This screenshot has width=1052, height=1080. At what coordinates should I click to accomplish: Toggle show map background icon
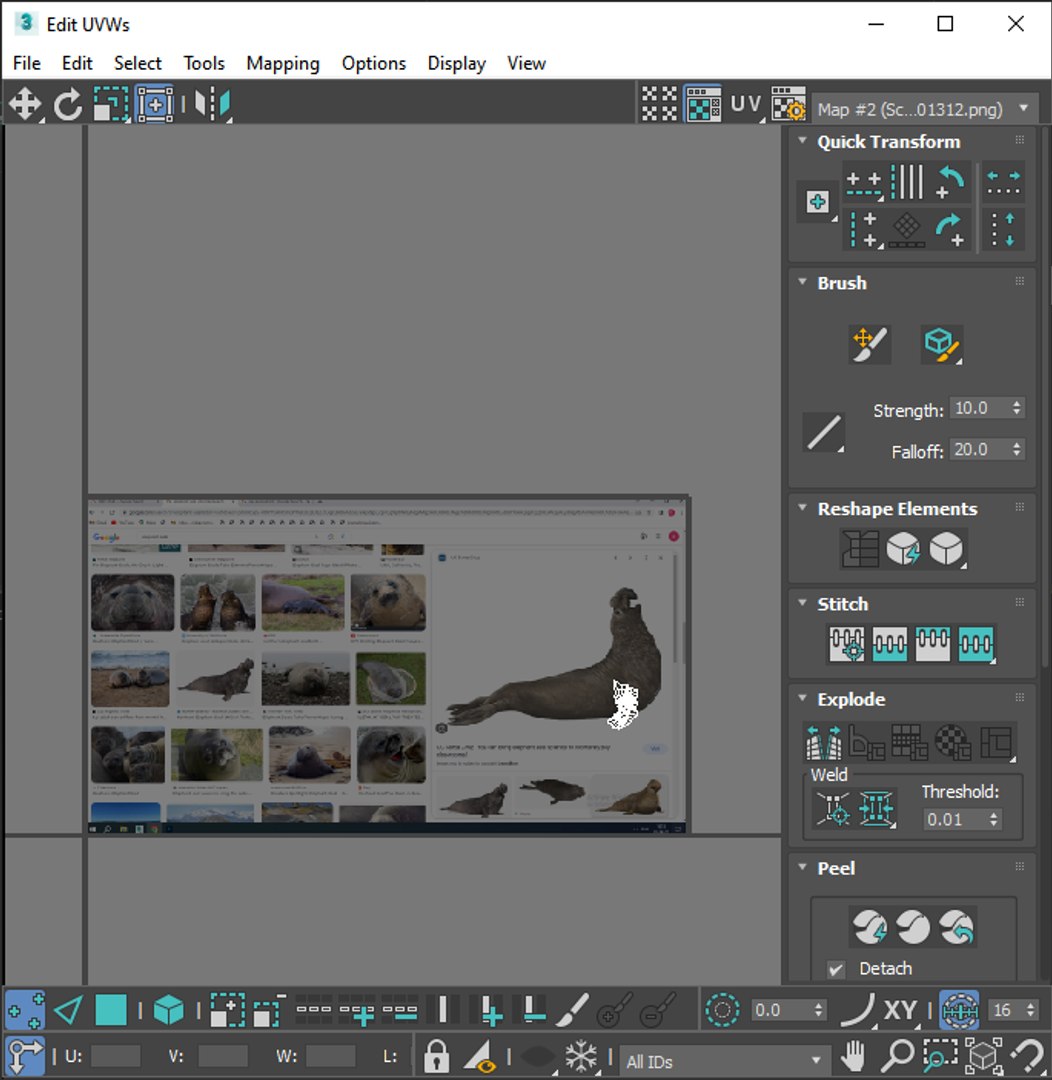tap(703, 104)
